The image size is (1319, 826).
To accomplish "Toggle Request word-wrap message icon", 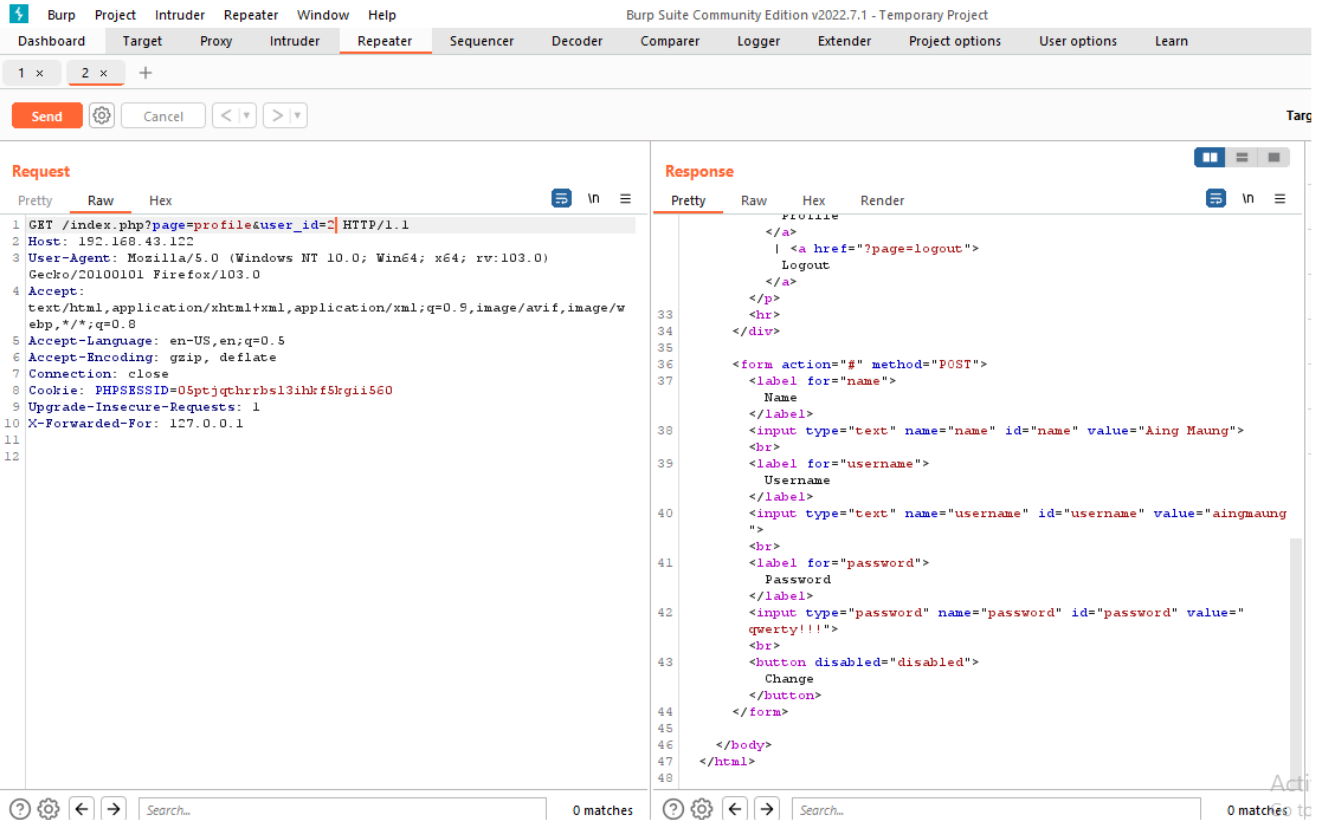I will 562,199.
